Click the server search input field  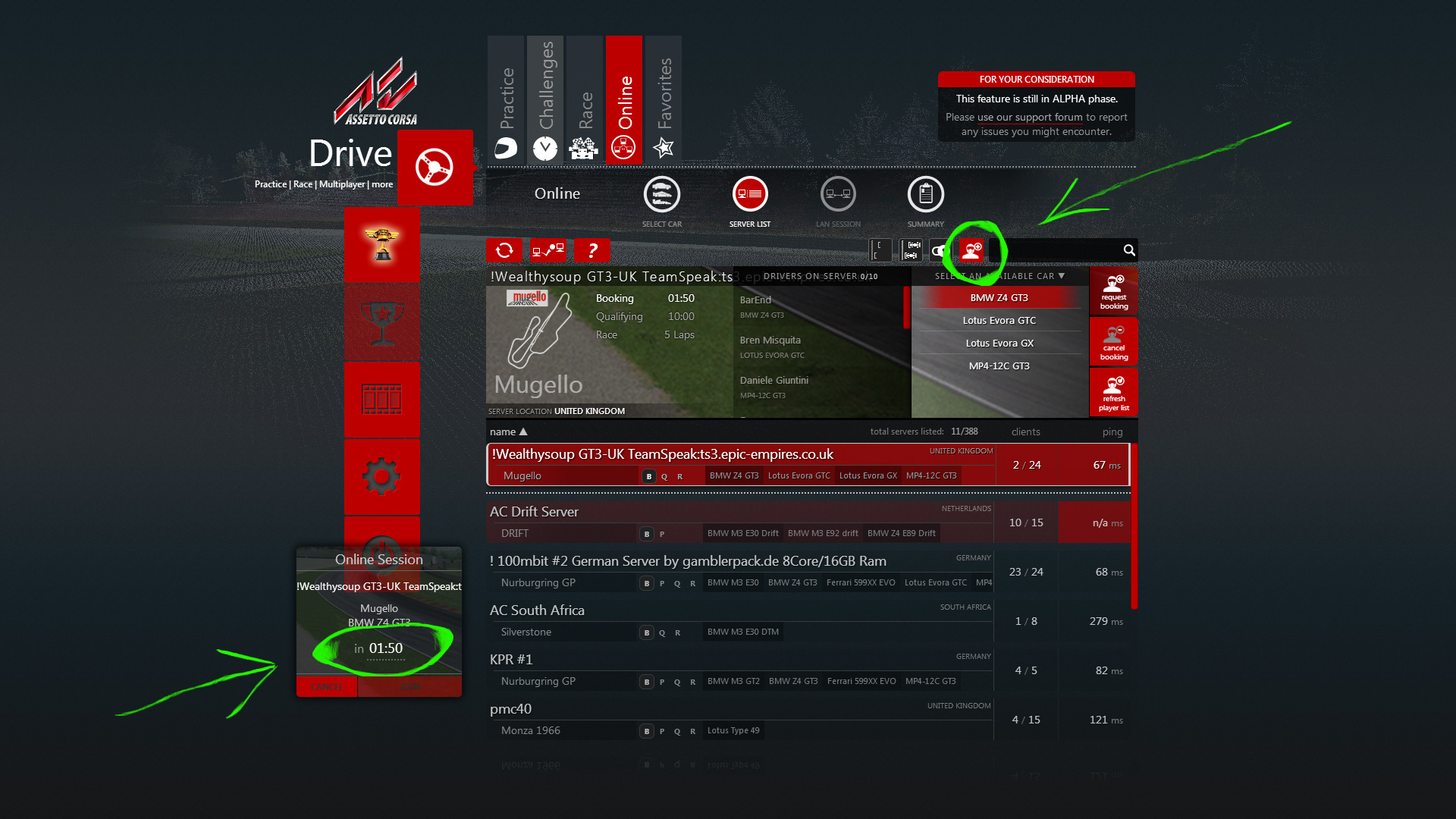click(x=1058, y=250)
